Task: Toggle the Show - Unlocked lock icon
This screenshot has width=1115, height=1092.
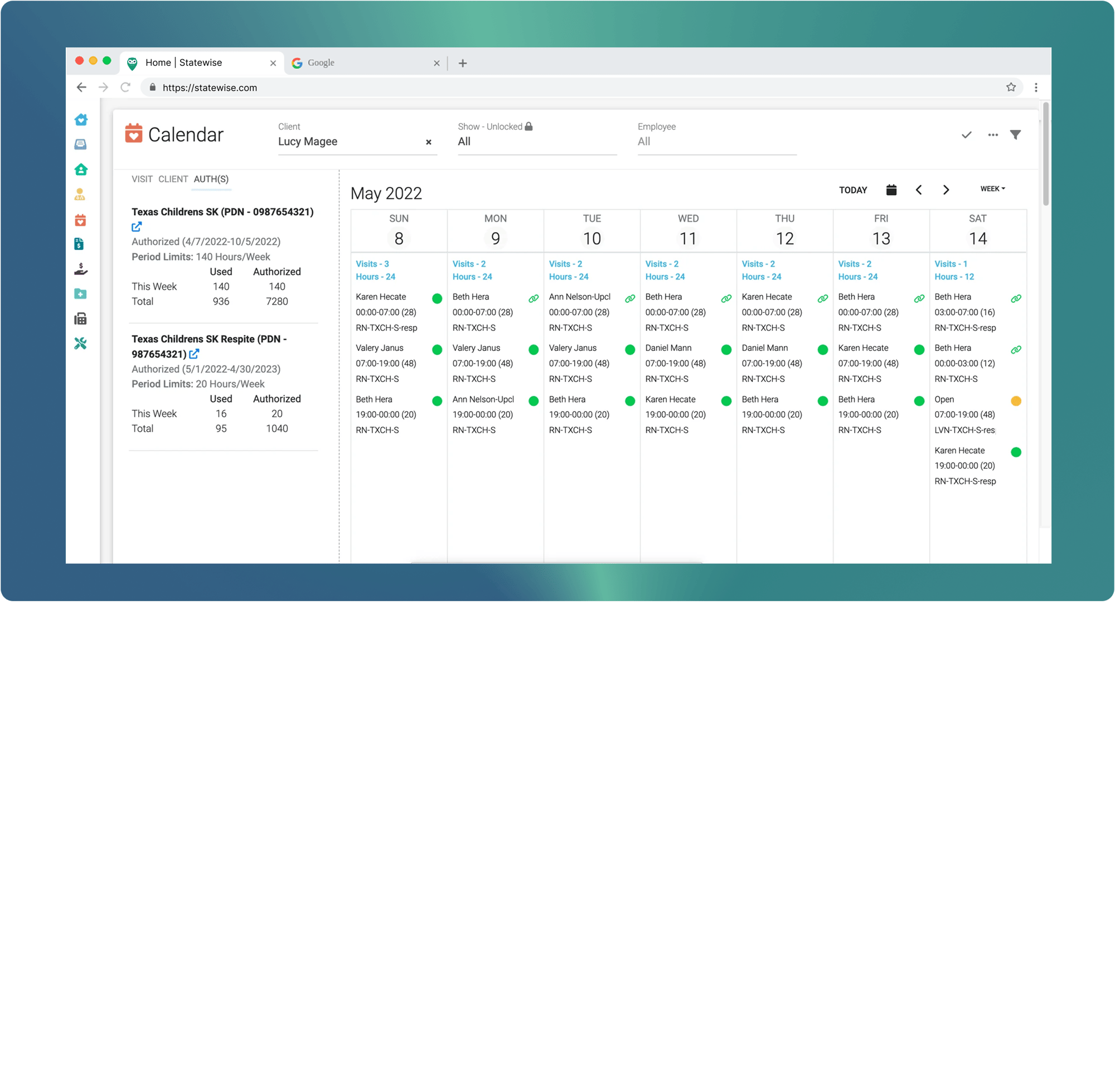Action: point(529,126)
